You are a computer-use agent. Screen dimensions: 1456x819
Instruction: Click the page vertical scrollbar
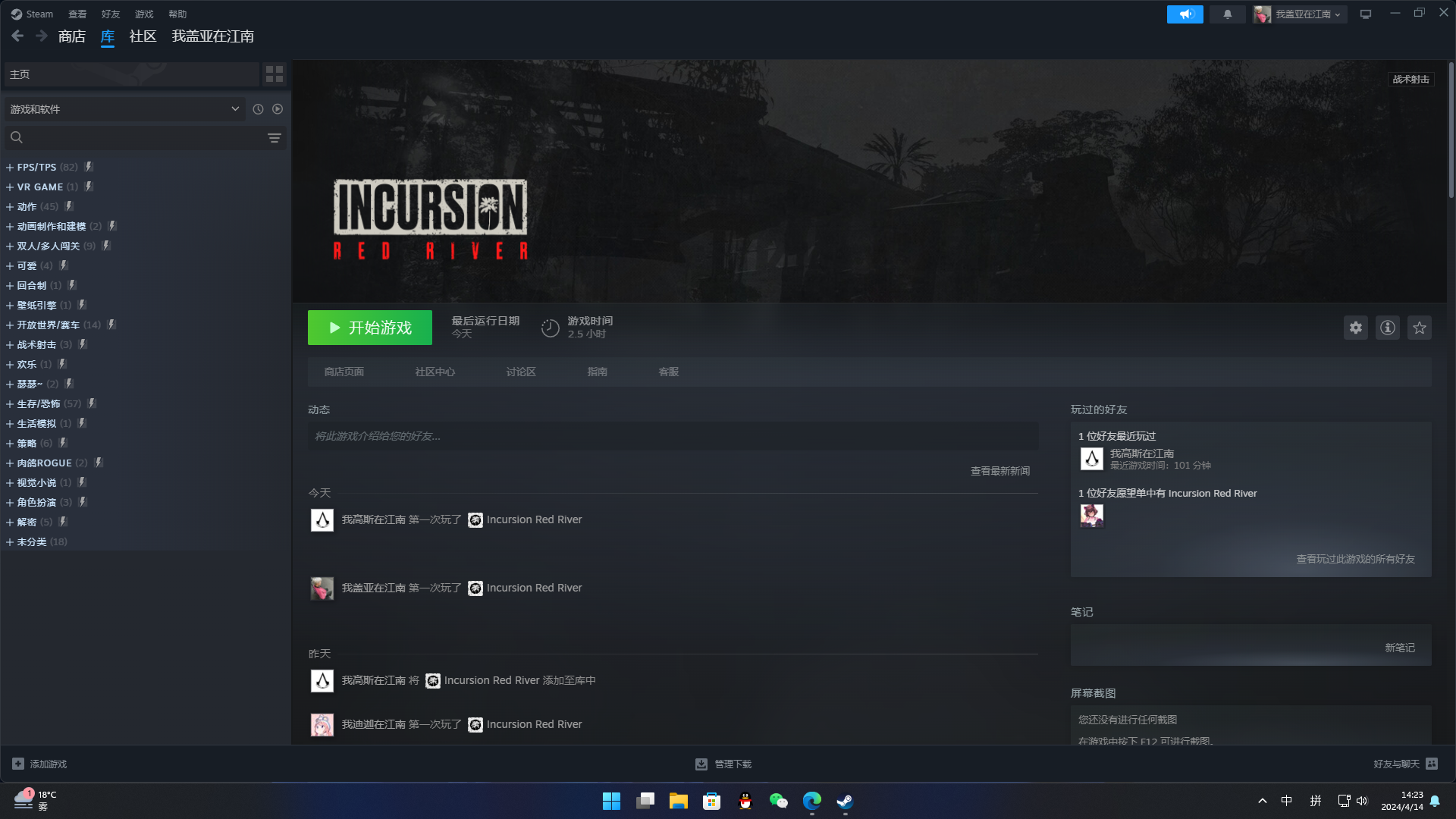pos(1451,130)
